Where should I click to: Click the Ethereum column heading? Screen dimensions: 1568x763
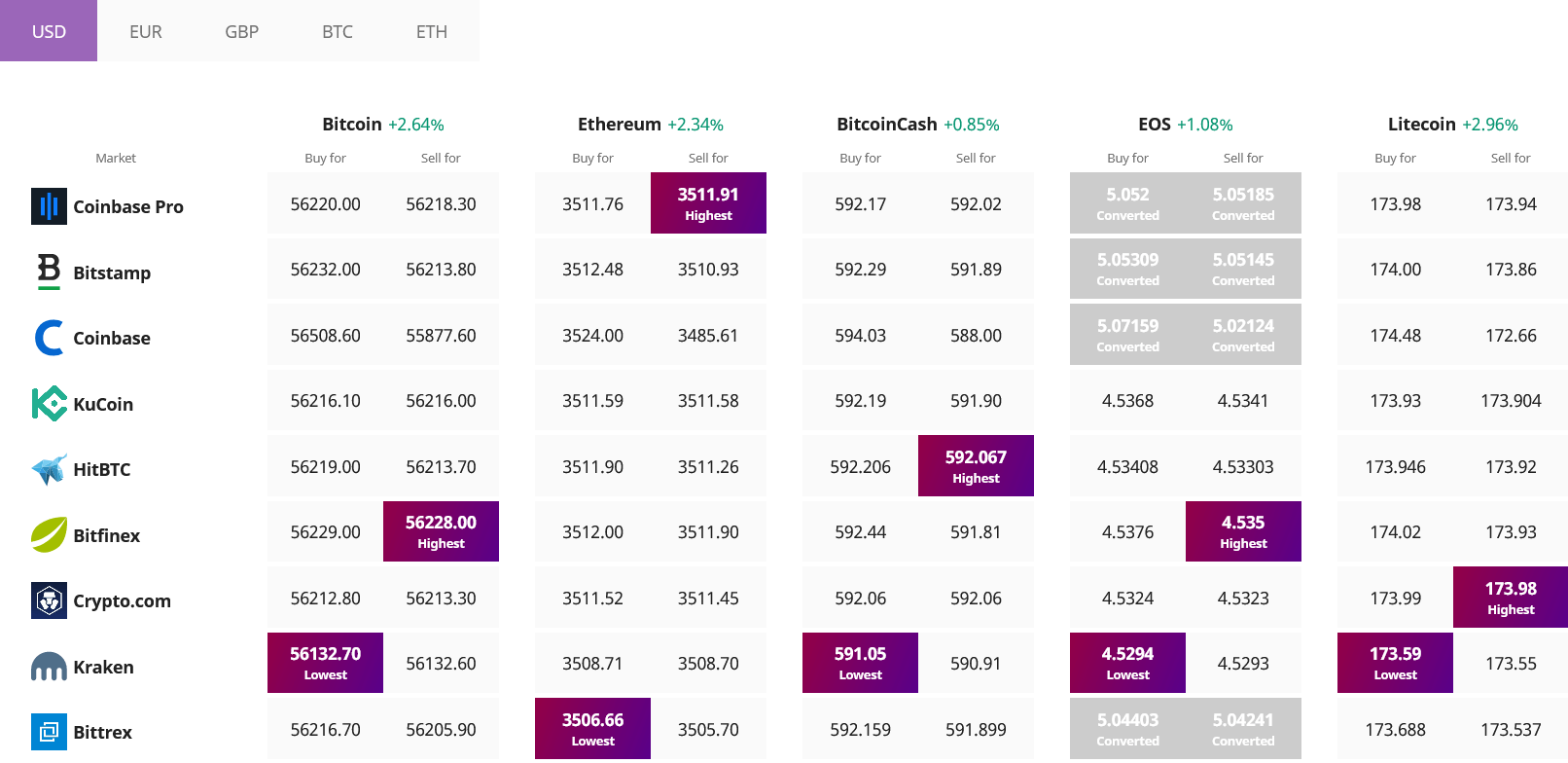coord(620,124)
